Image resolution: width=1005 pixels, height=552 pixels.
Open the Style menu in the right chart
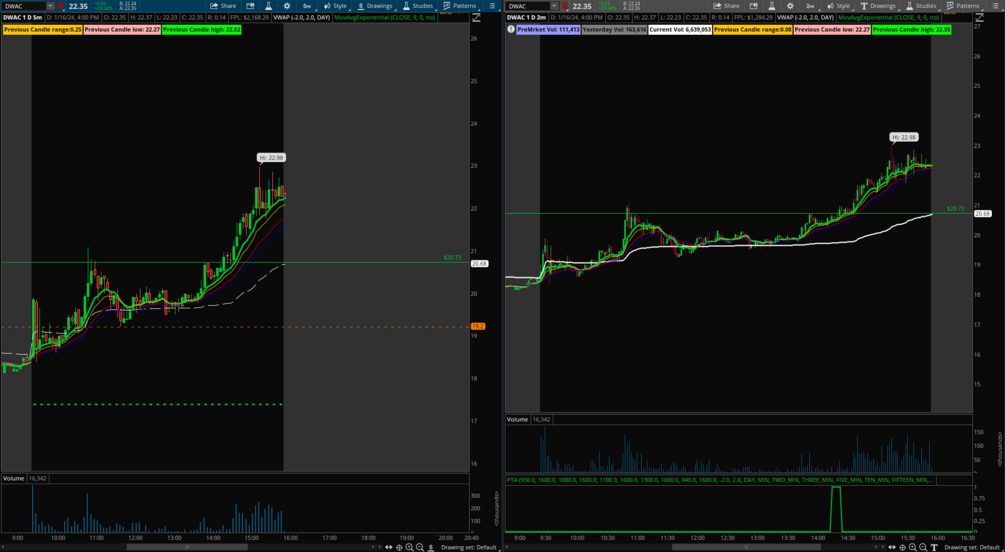838,6
